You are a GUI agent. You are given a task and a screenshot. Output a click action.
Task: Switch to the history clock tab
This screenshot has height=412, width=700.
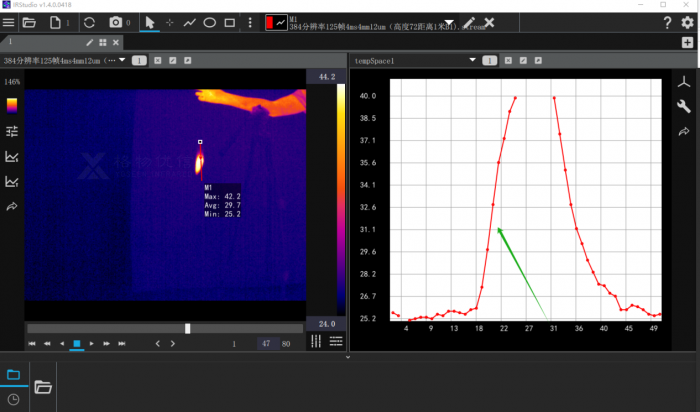(x=14, y=399)
